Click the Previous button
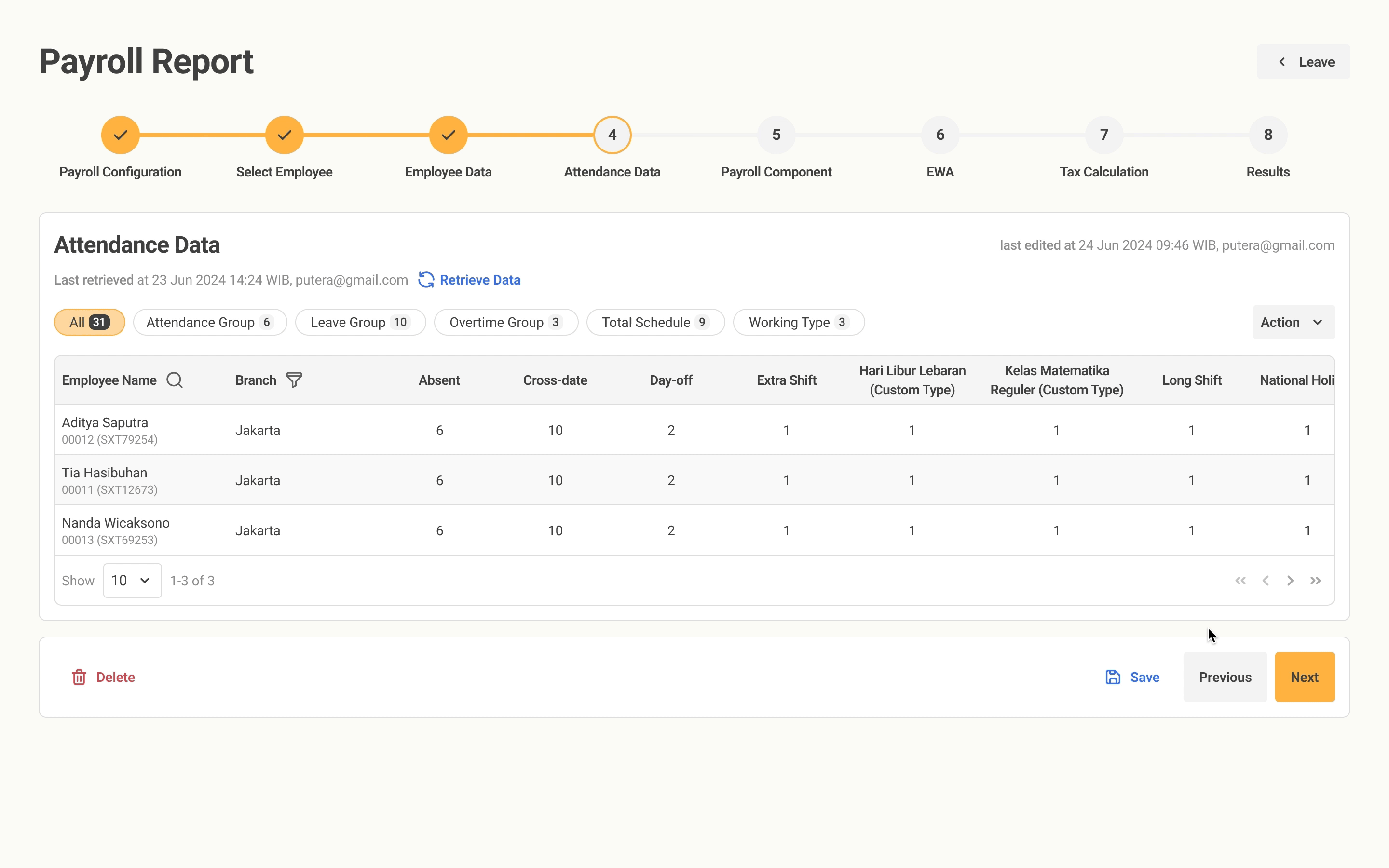The image size is (1389, 868). 1224,677
